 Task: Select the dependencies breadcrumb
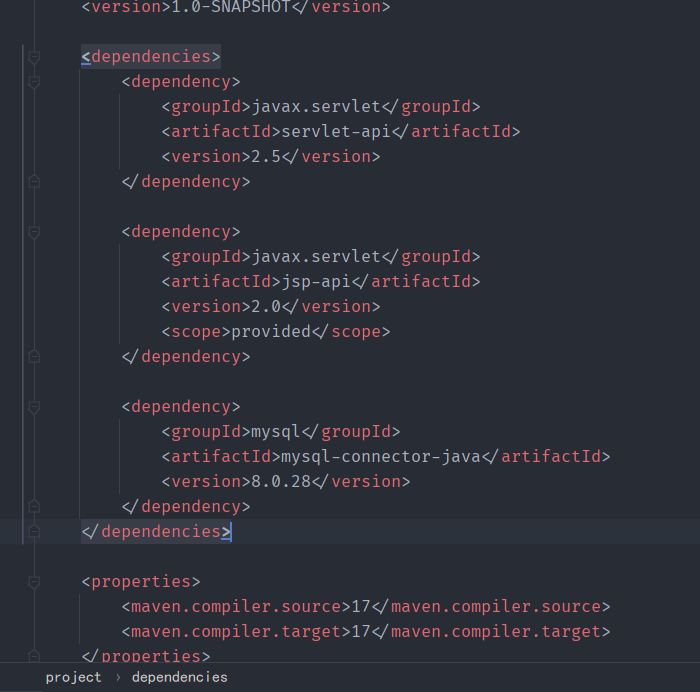pyautogui.click(x=179, y=677)
